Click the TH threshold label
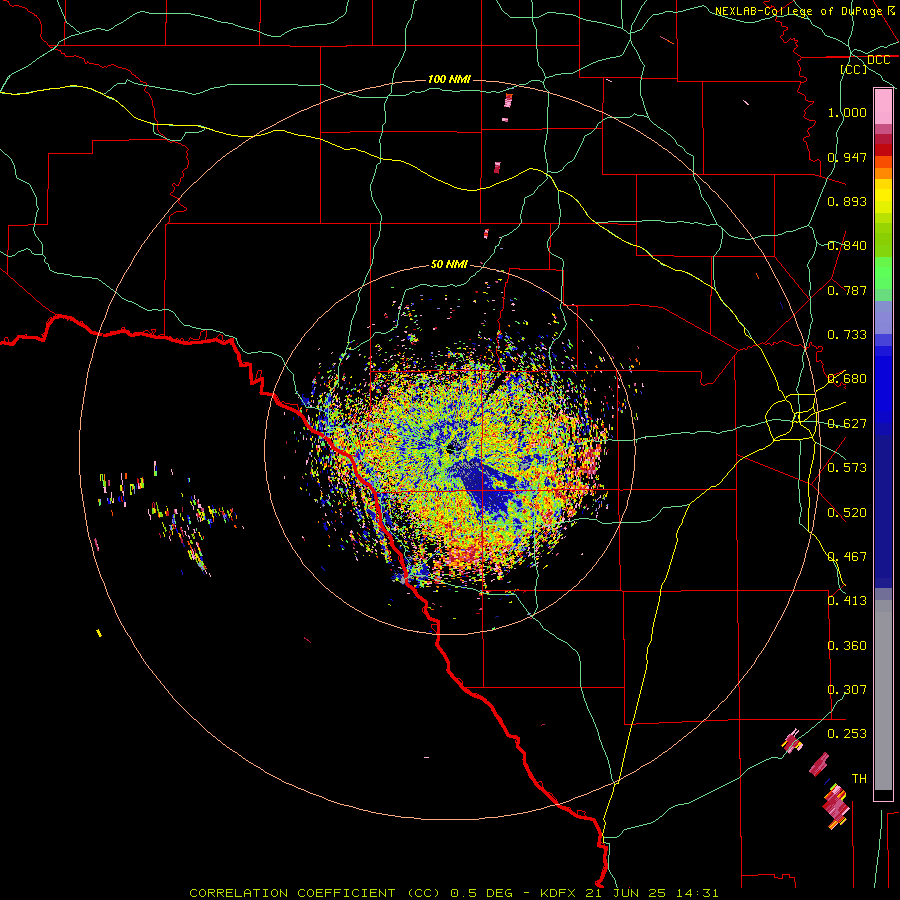The height and width of the screenshot is (900, 900). [x=859, y=779]
